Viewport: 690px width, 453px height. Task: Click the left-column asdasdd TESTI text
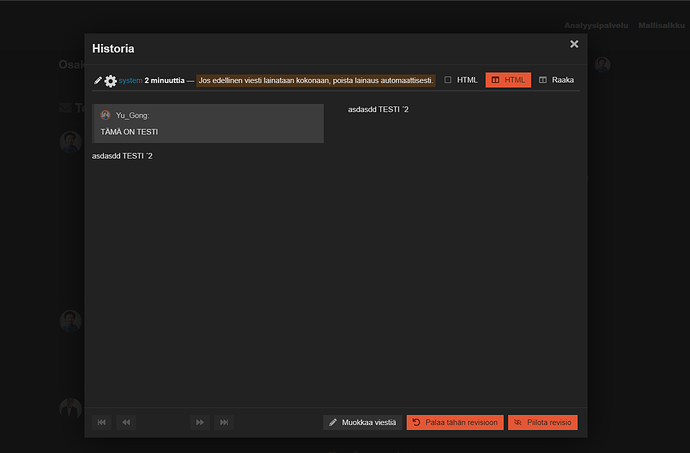click(122, 156)
